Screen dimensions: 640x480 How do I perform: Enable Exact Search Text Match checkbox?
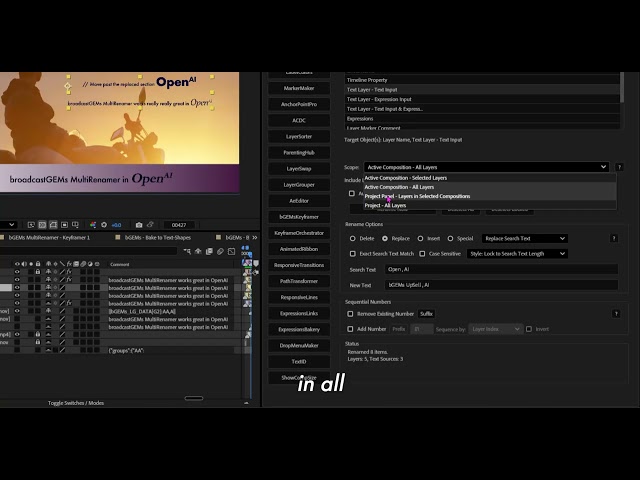click(x=353, y=254)
